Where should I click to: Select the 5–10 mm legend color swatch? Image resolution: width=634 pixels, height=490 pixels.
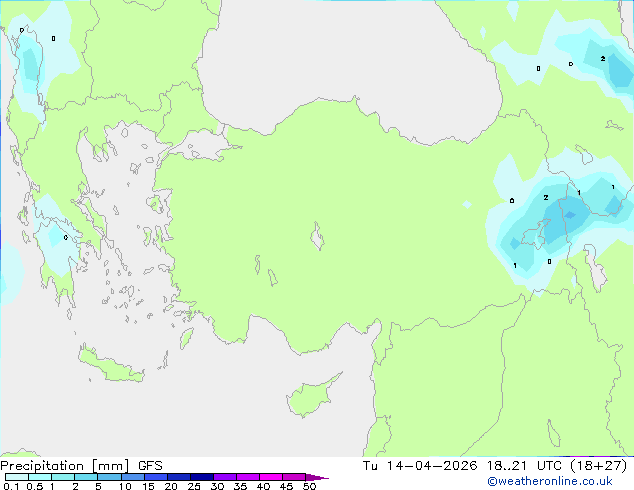(109, 477)
